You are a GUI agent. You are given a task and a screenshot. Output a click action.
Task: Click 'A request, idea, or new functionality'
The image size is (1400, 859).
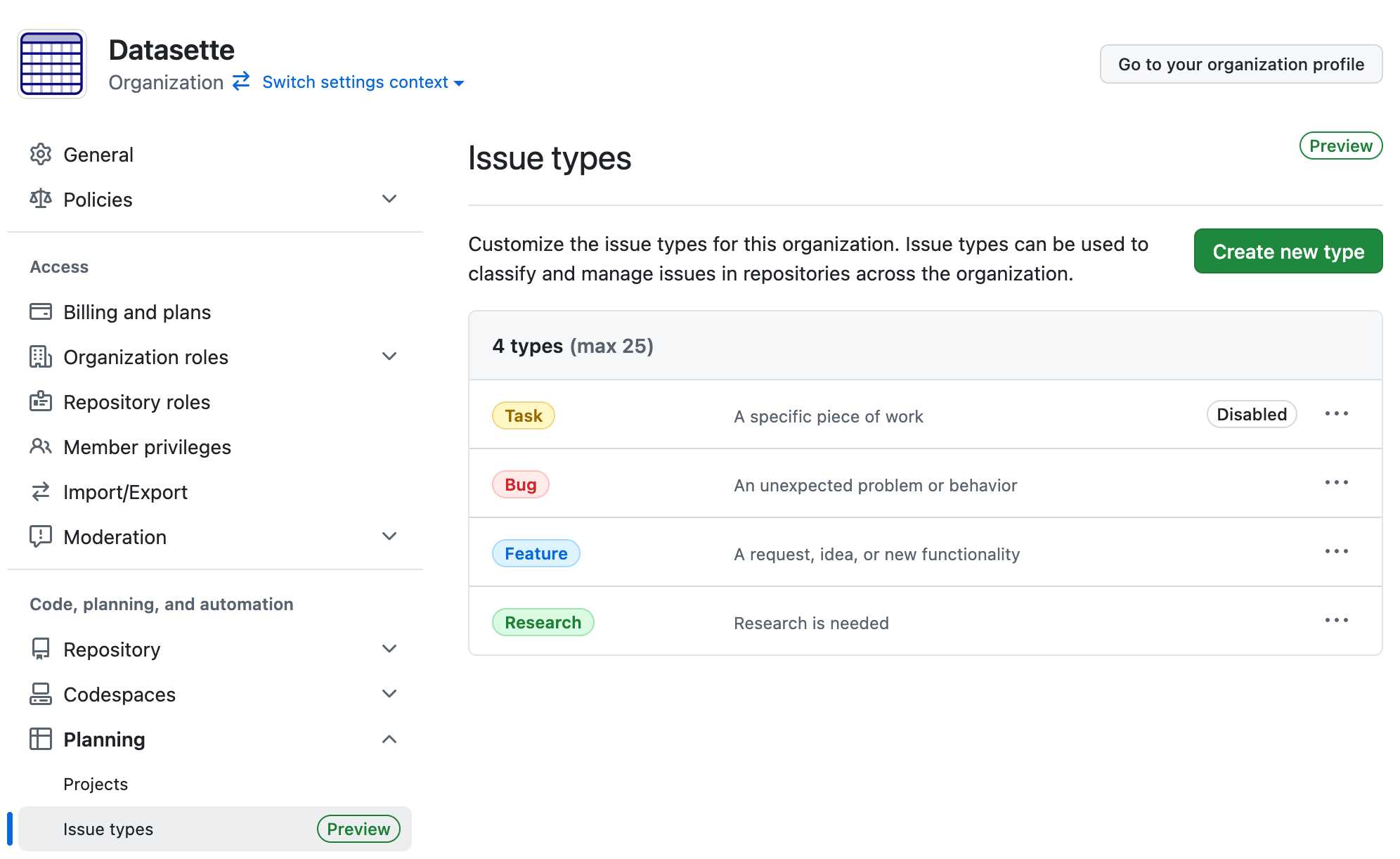point(877,554)
